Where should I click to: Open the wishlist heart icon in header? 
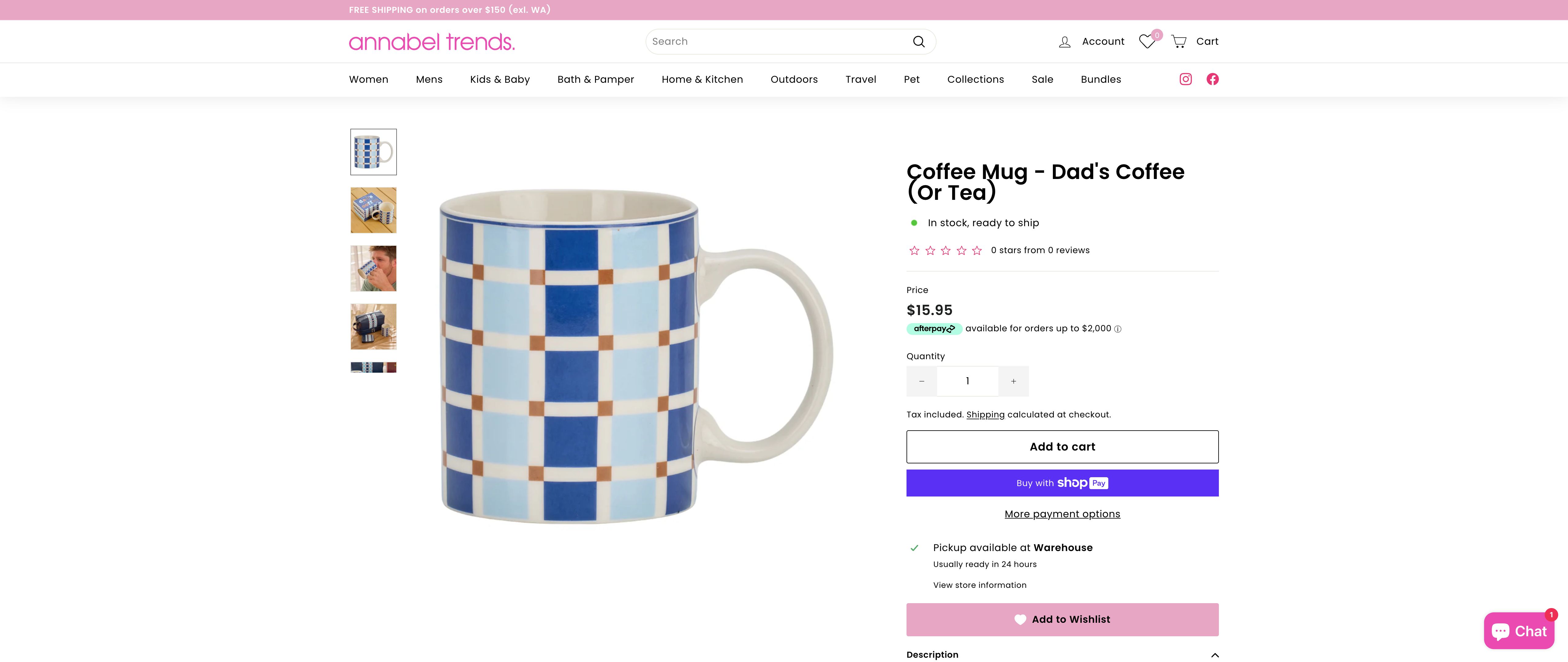(1147, 41)
